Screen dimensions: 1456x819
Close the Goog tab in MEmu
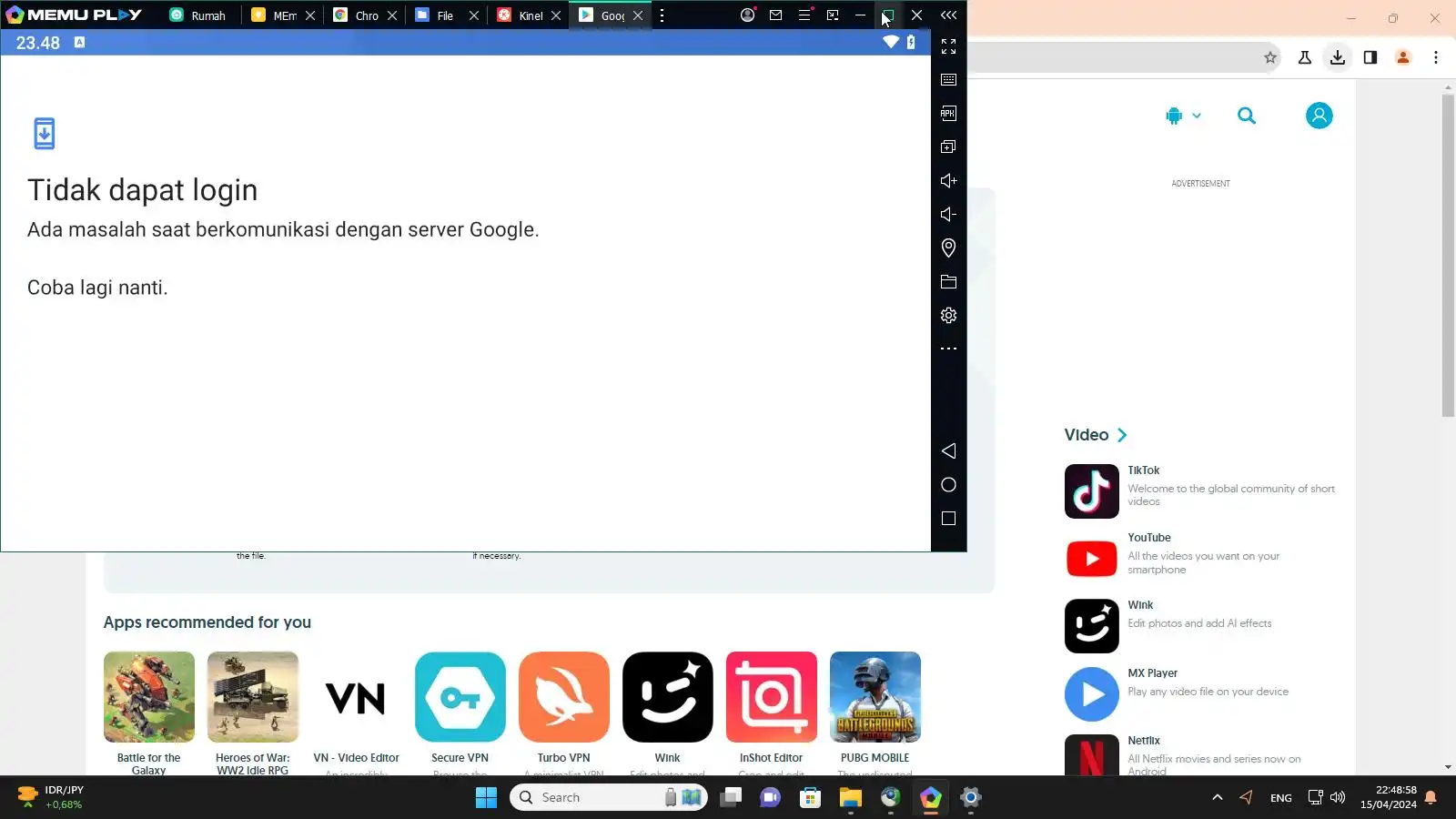coord(638,15)
